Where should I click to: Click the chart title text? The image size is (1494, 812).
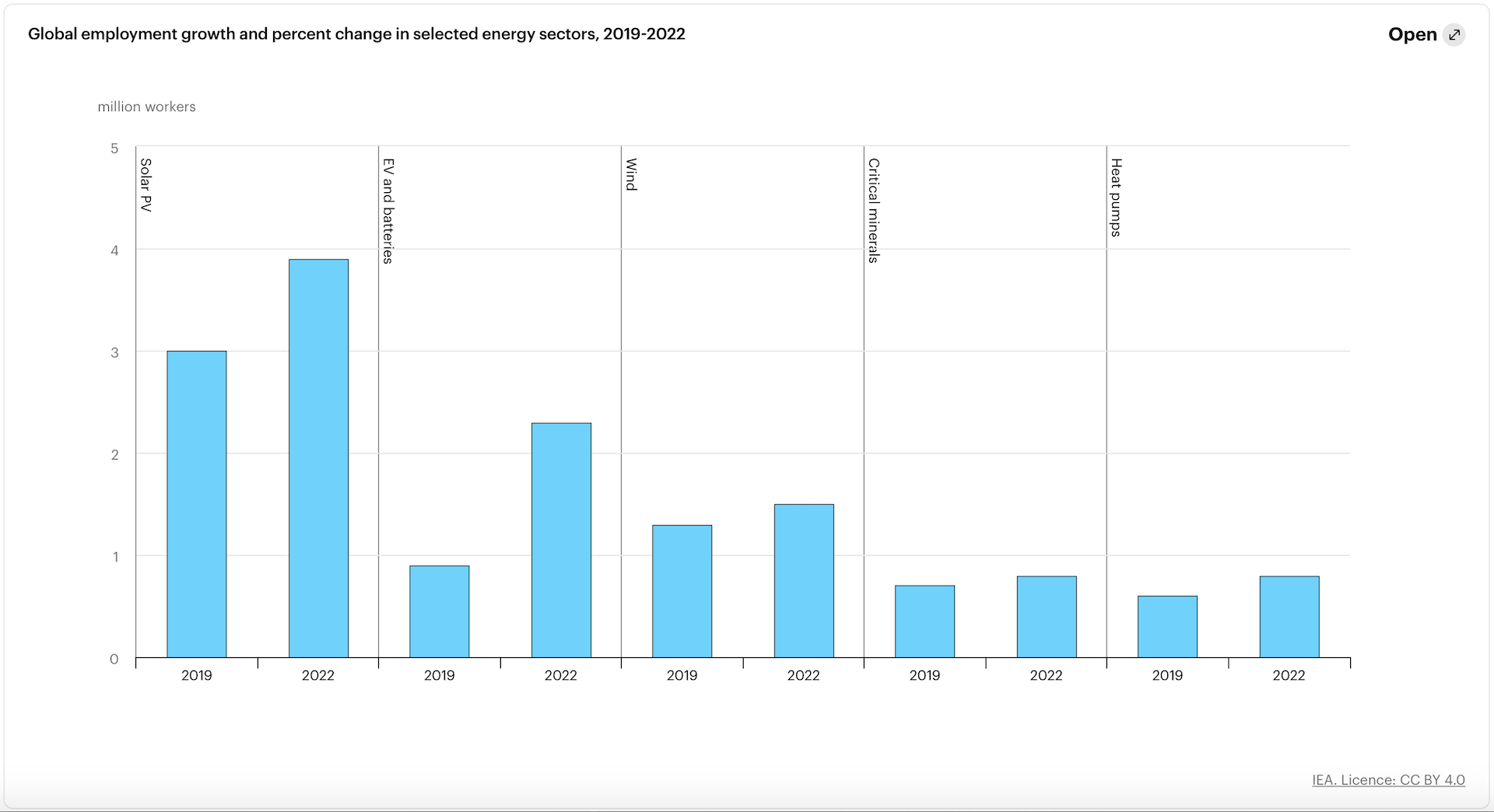point(356,34)
